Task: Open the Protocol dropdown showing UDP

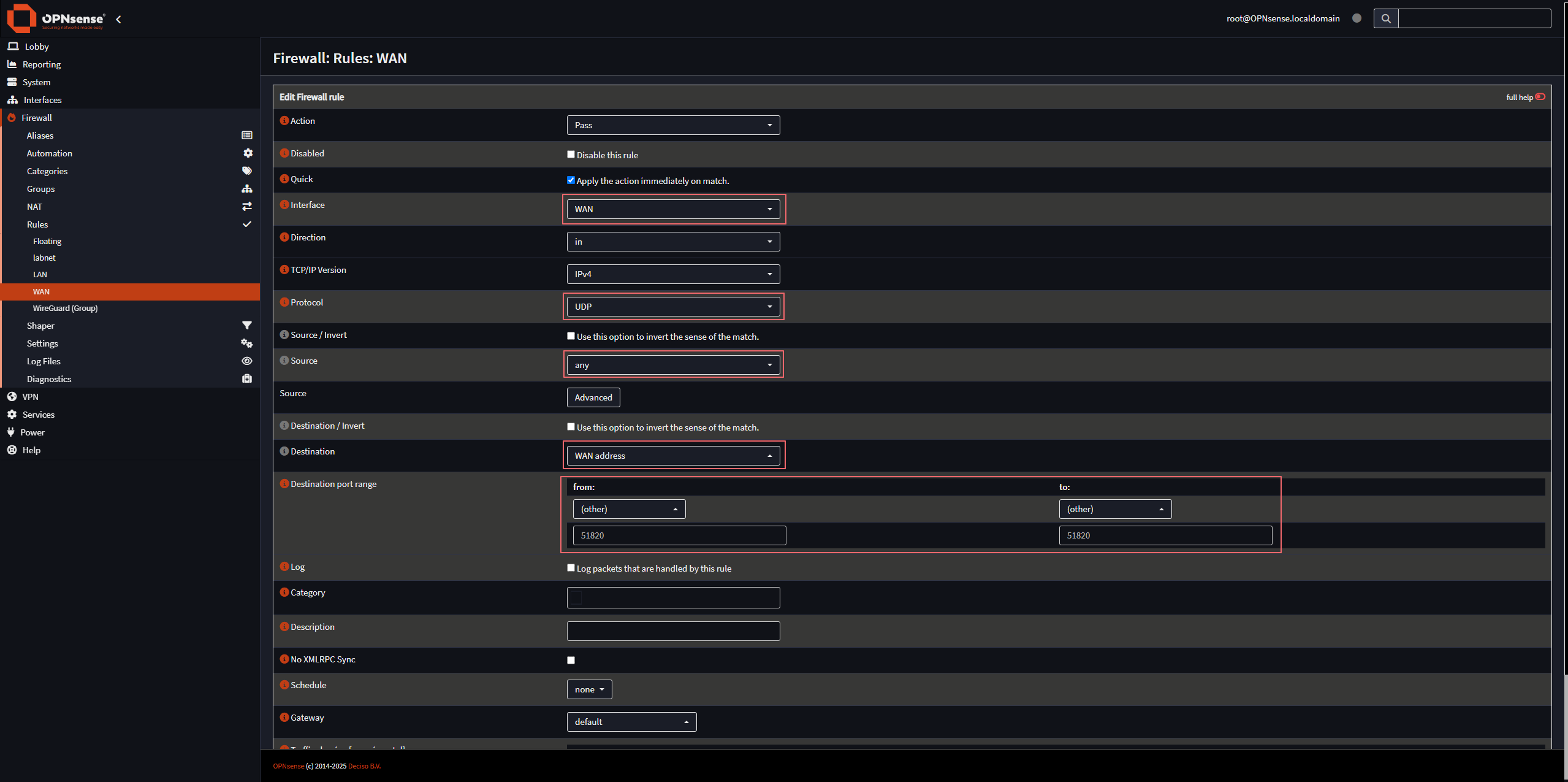Action: [673, 306]
